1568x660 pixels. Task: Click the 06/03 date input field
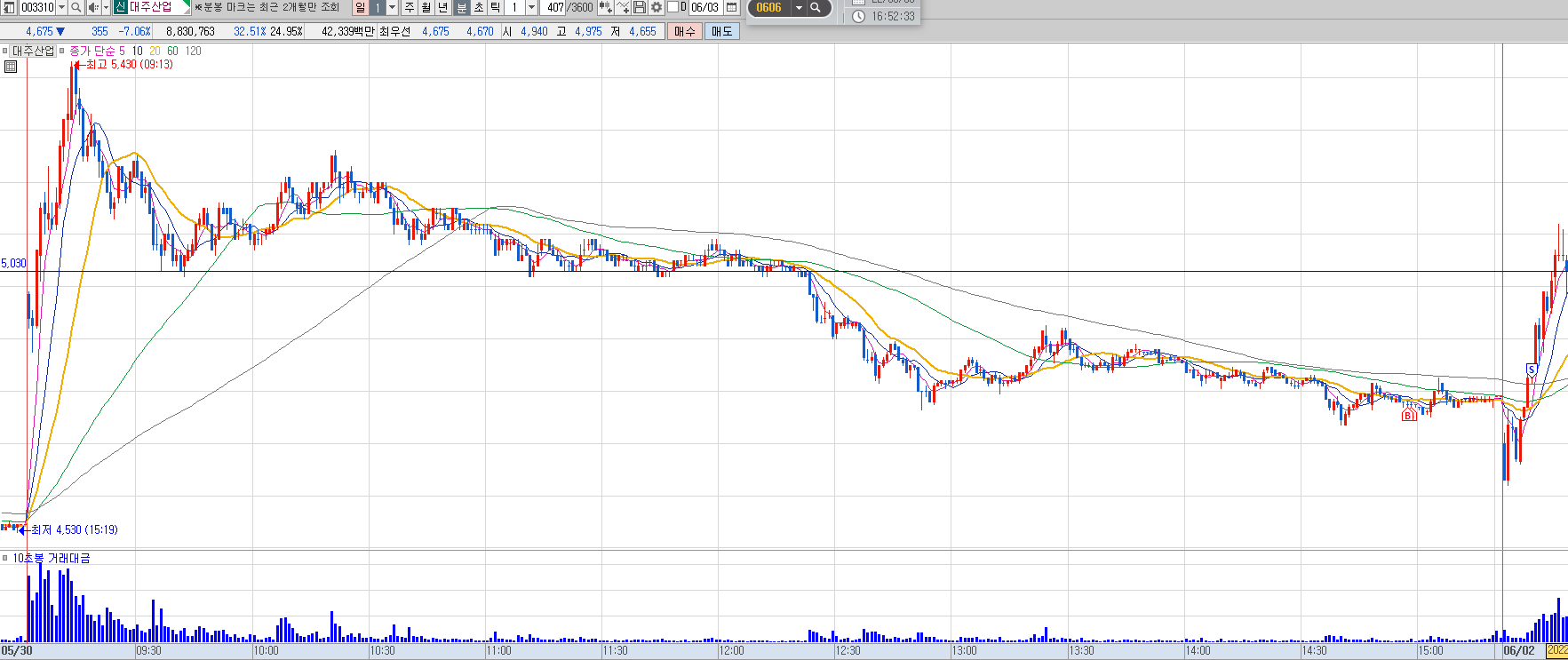705,7
